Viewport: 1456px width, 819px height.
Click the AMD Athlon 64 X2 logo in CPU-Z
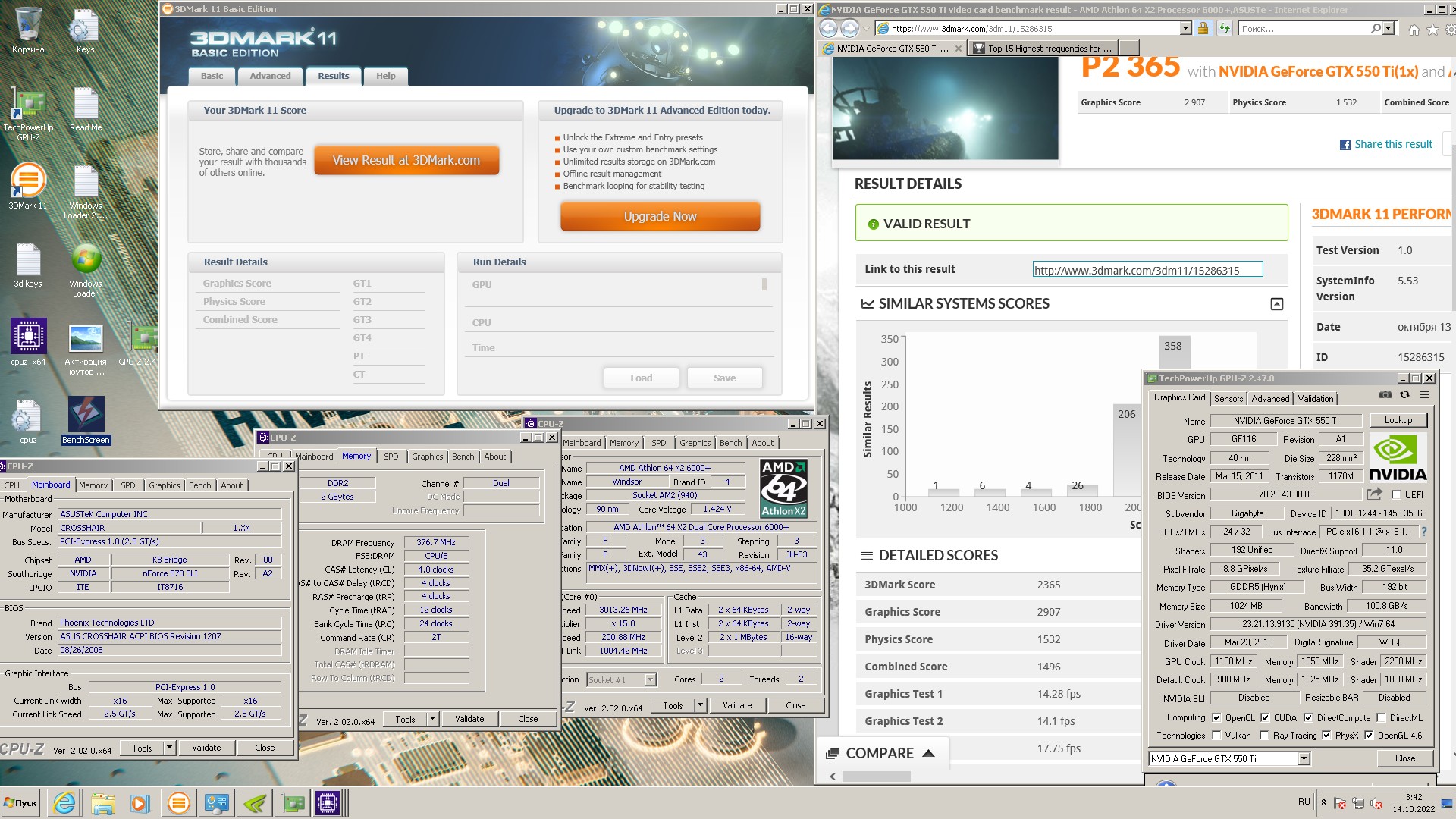(x=783, y=488)
